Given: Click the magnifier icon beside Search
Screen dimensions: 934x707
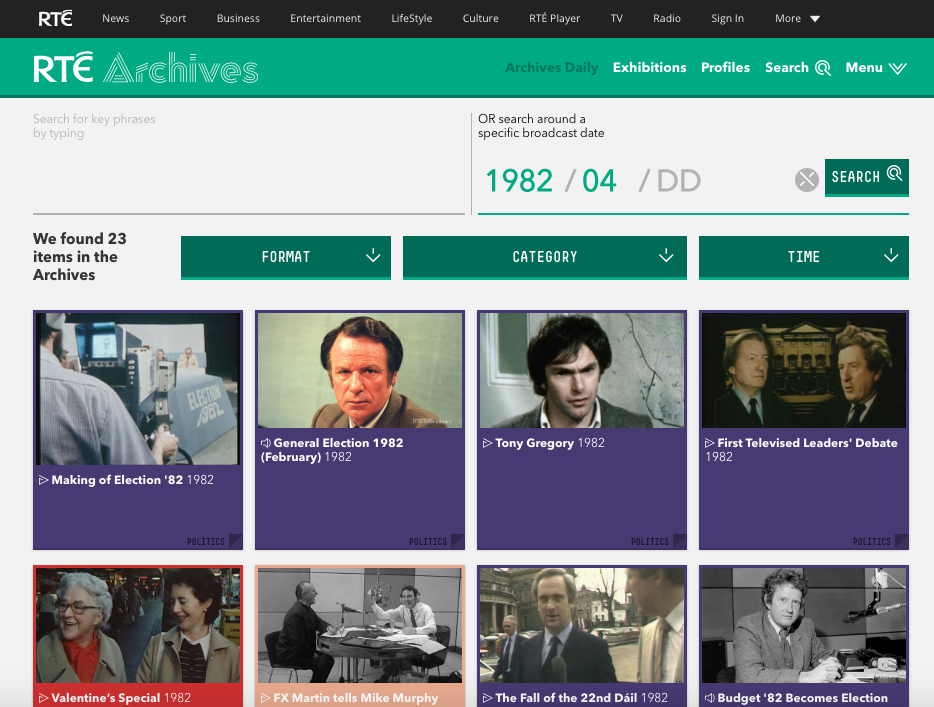Looking at the screenshot, I should (823, 68).
